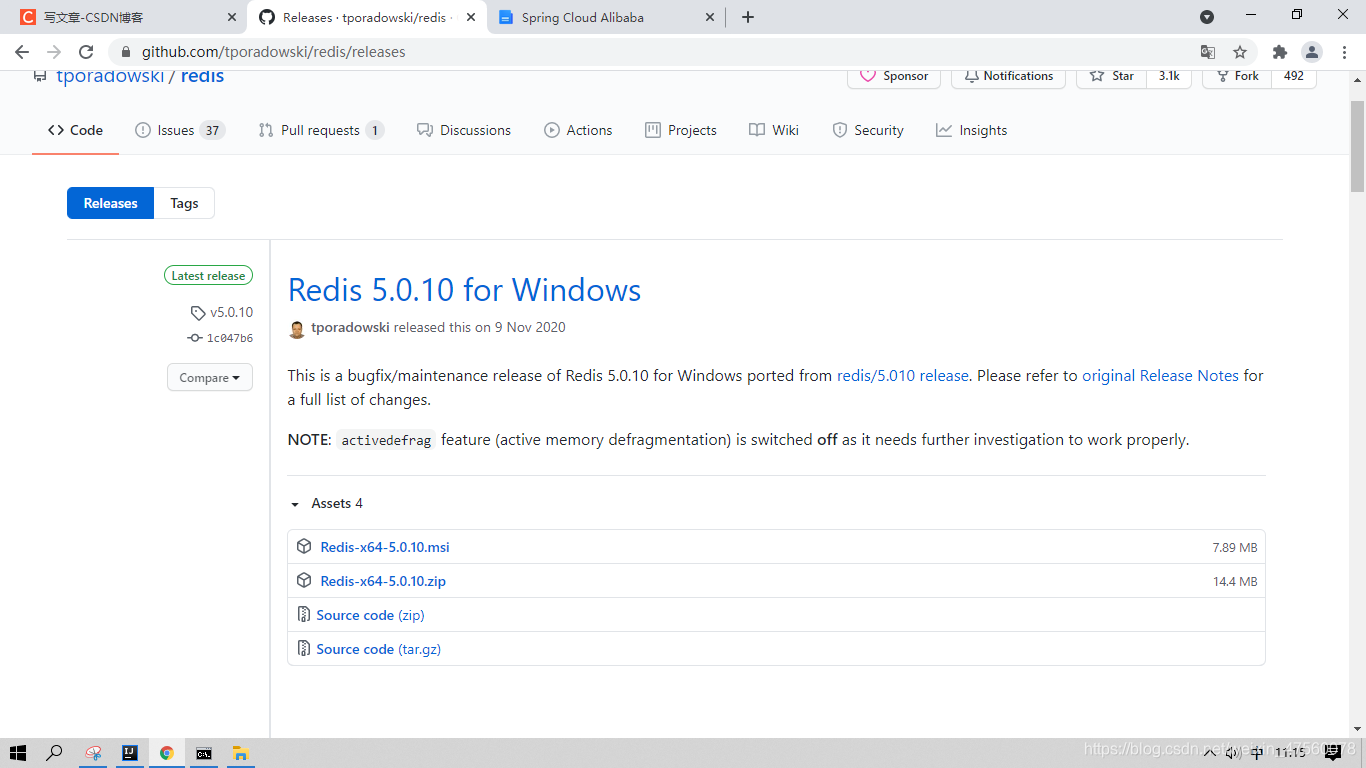The image size is (1366, 768).
Task: Close the GitHub Releases tab
Action: tap(471, 17)
